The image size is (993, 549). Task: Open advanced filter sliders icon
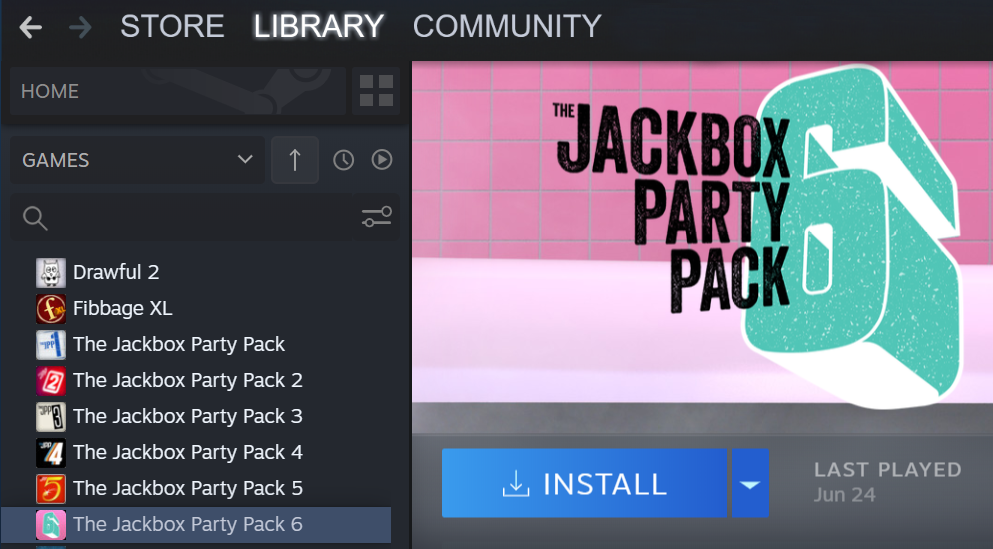[377, 217]
